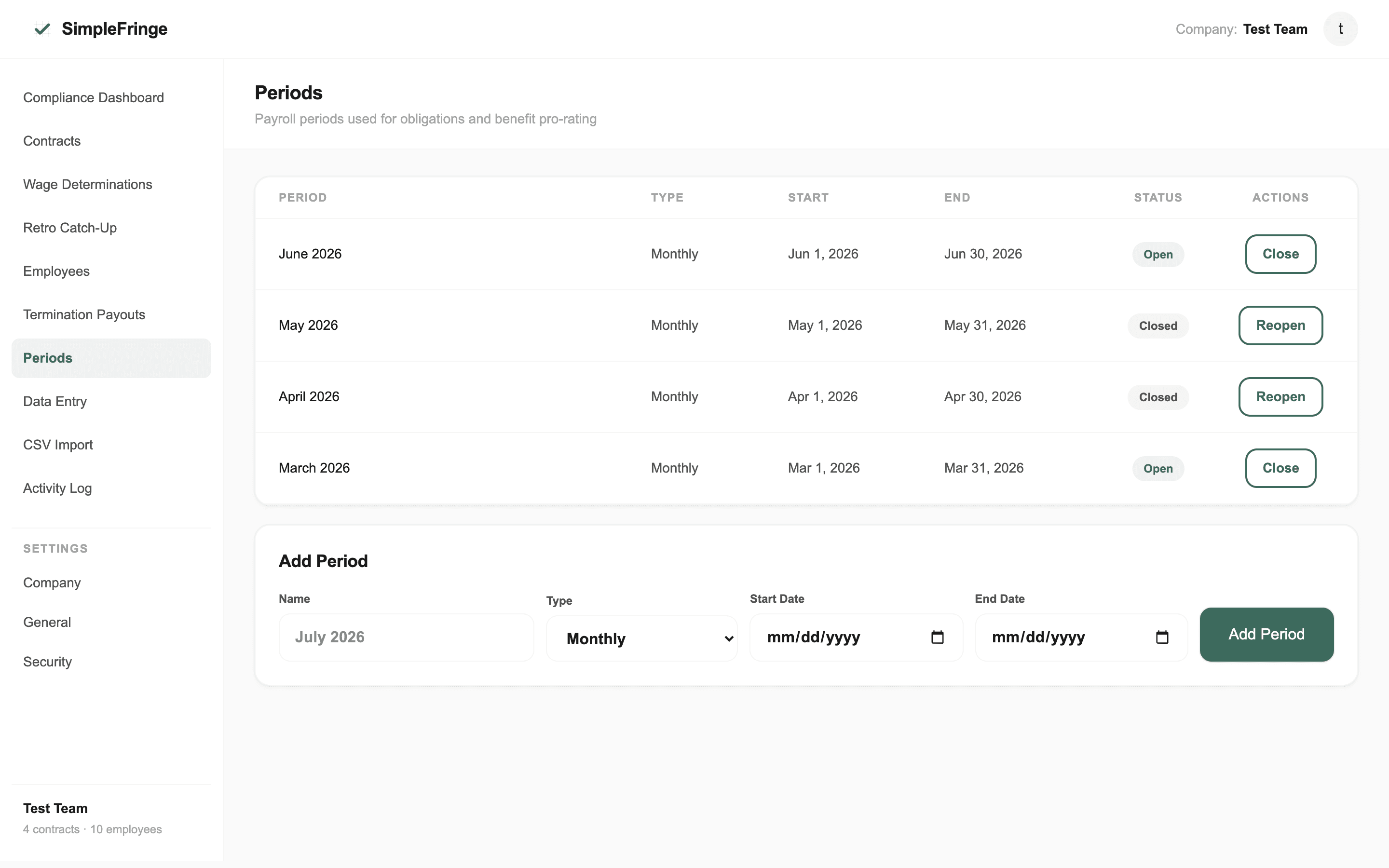Image resolution: width=1389 pixels, height=868 pixels.
Task: Select the March 2026 period name cell
Action: click(314, 468)
